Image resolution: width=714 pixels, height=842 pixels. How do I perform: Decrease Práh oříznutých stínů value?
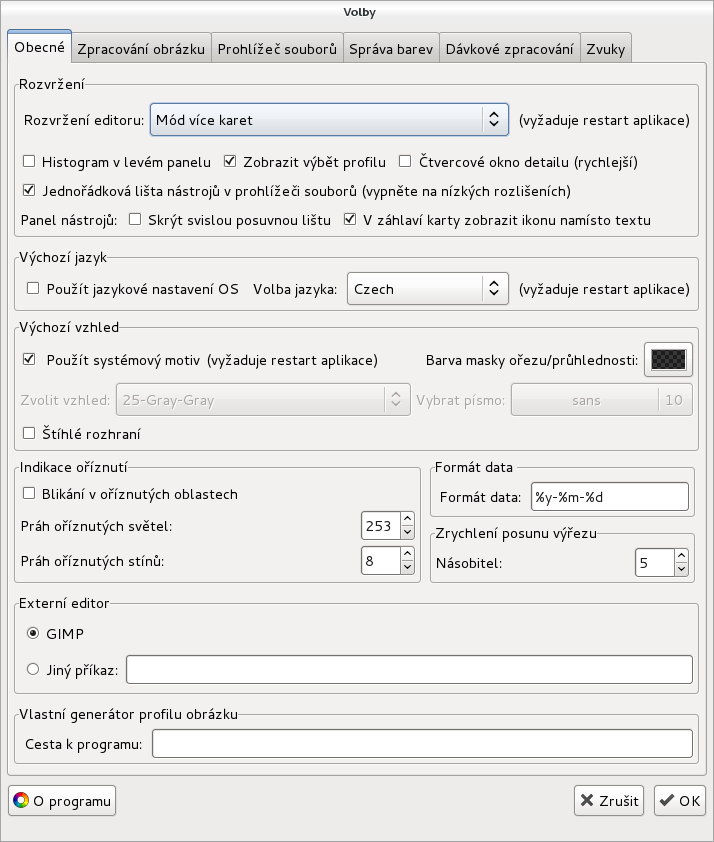pyautogui.click(x=407, y=568)
